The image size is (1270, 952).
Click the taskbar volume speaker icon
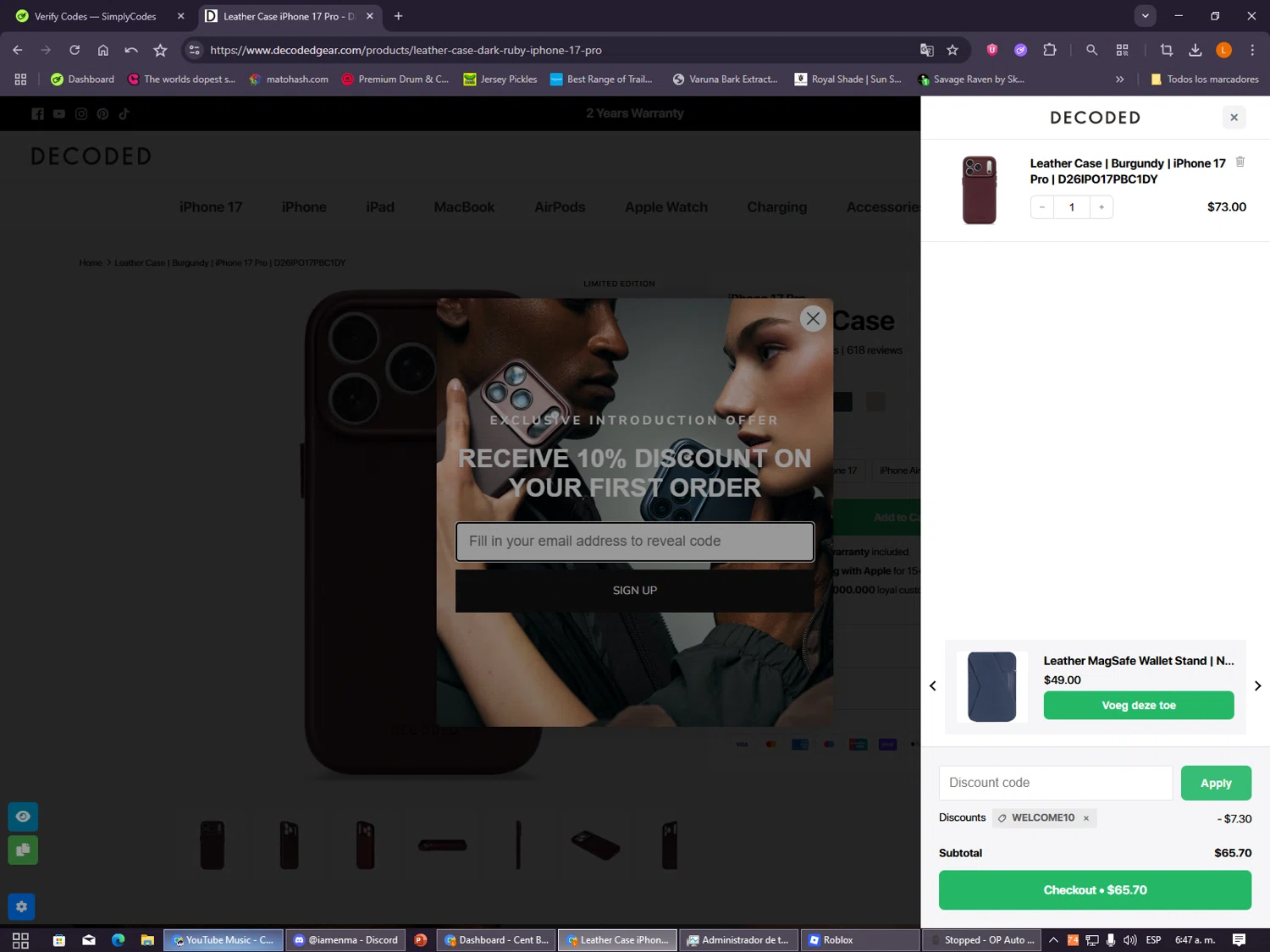(1129, 940)
